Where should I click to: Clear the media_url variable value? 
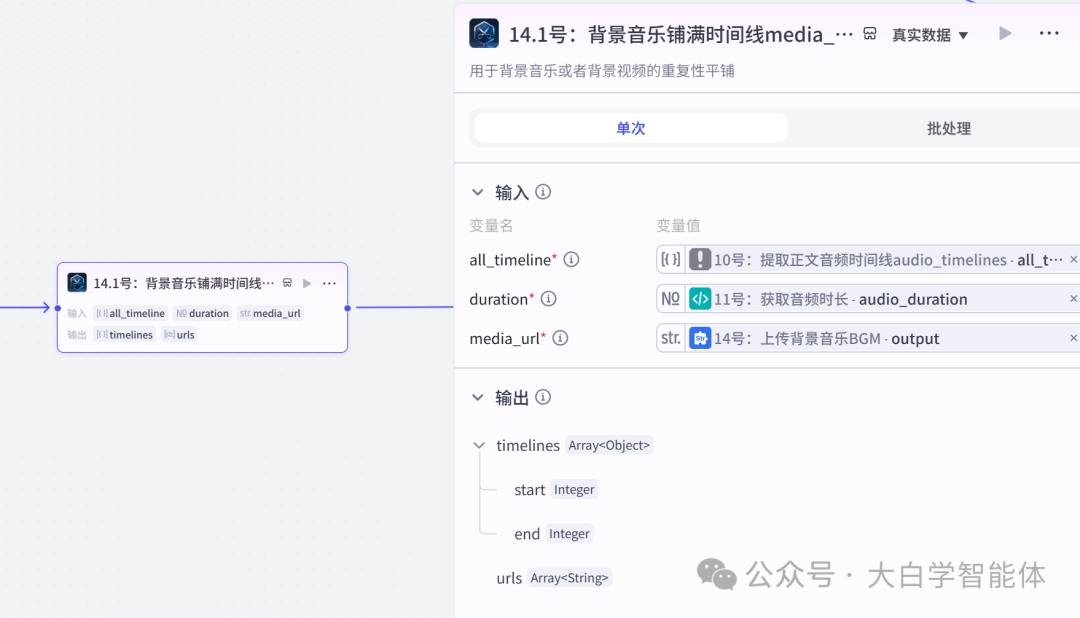tap(1073, 338)
